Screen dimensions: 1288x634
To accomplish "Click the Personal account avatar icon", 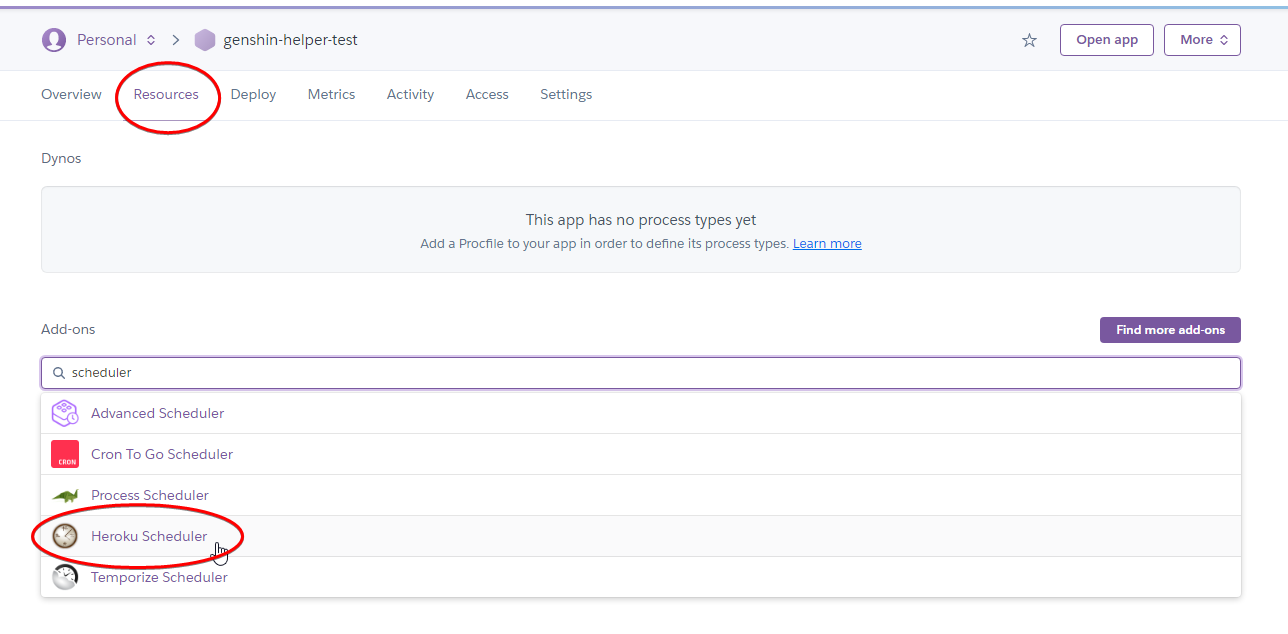I will pyautogui.click(x=53, y=40).
